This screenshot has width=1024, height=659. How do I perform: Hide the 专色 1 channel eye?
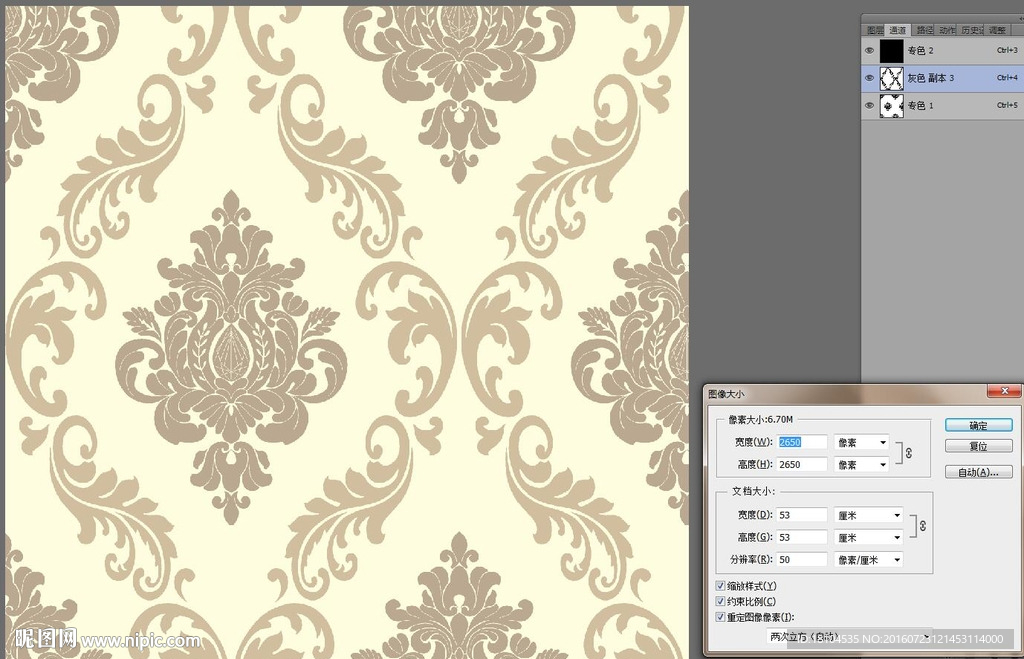[x=869, y=105]
